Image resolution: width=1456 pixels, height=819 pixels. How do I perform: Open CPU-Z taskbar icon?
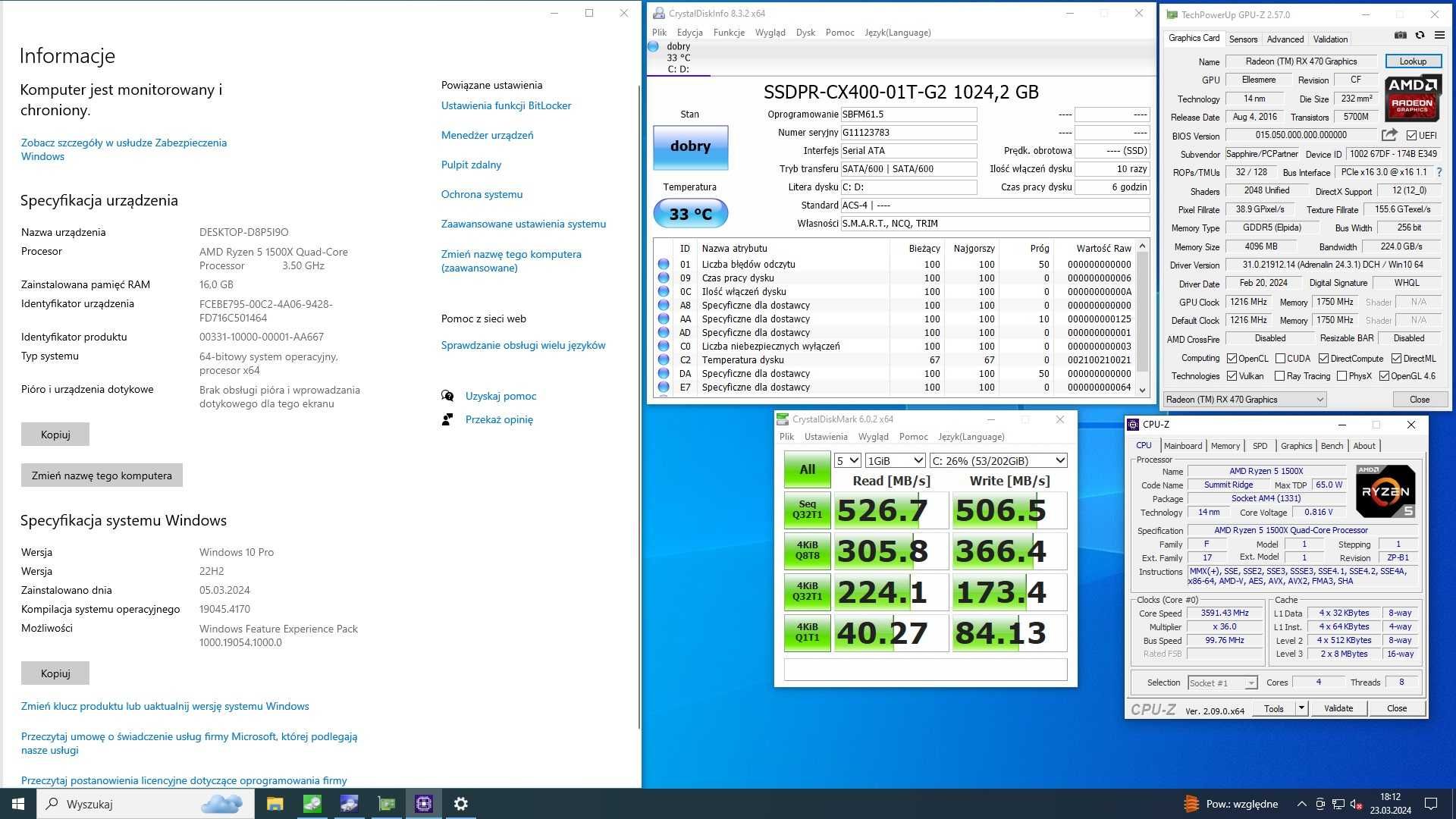424,804
